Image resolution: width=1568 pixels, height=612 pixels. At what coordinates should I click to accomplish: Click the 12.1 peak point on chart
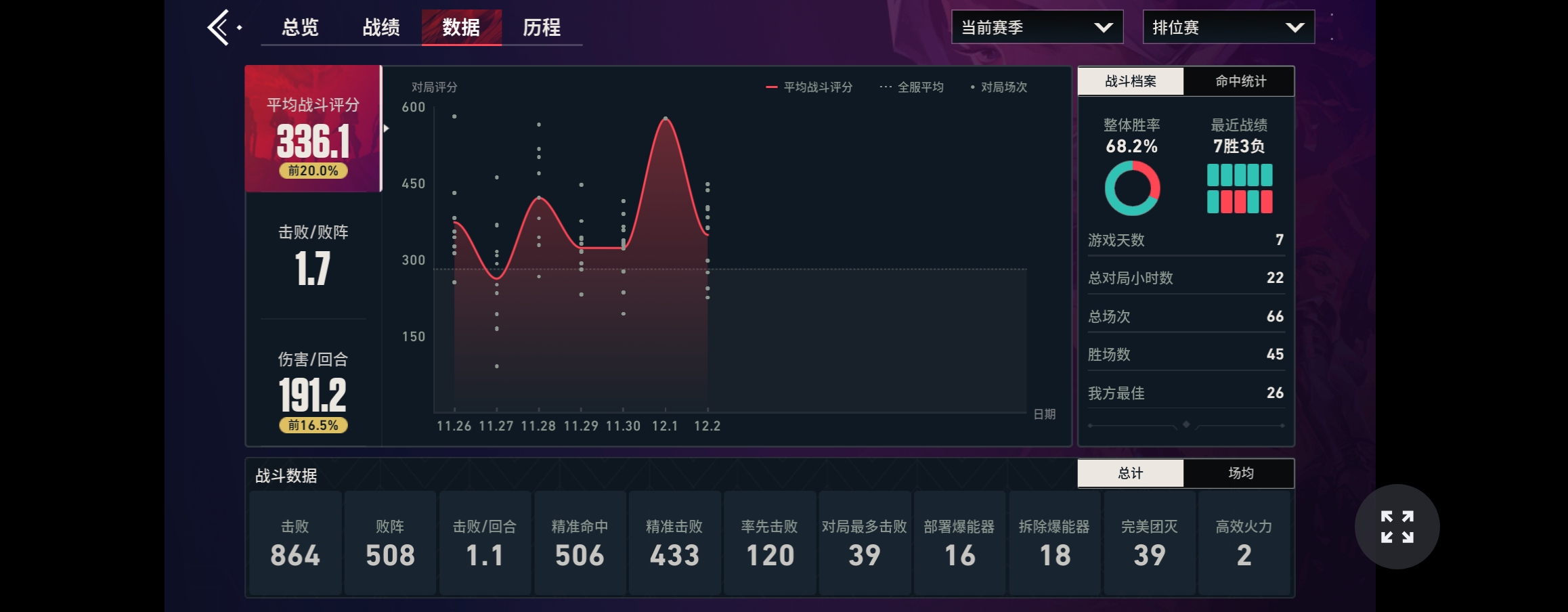pos(666,118)
